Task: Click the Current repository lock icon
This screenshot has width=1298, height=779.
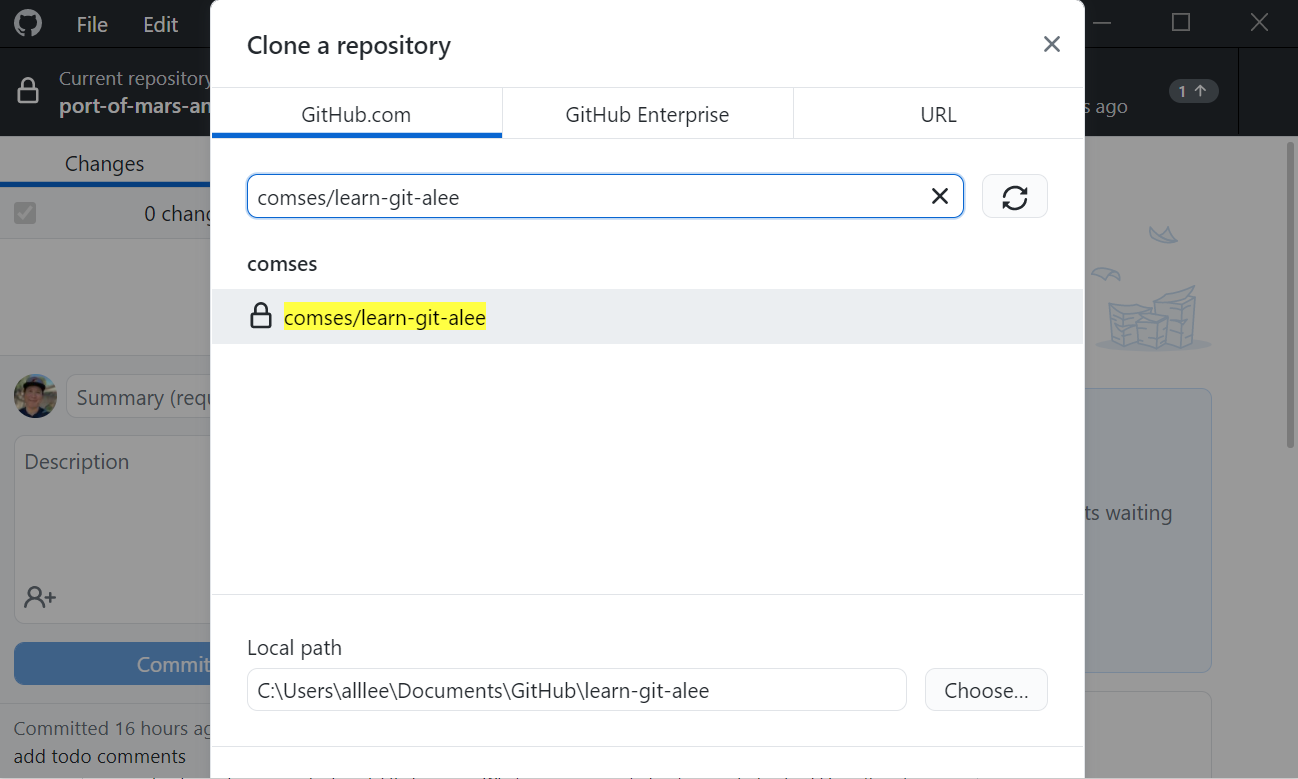Action: (28, 91)
